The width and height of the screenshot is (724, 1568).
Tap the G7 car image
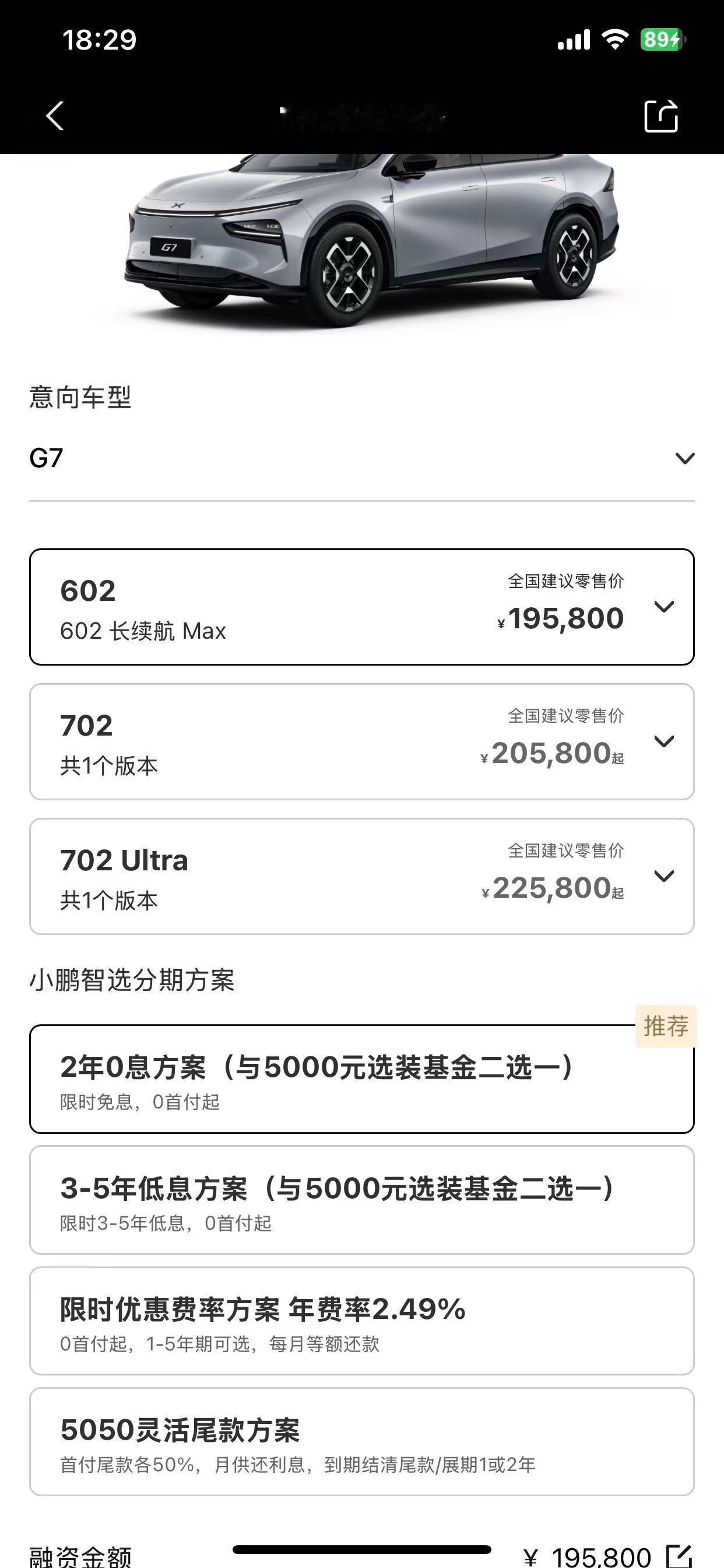[371, 240]
